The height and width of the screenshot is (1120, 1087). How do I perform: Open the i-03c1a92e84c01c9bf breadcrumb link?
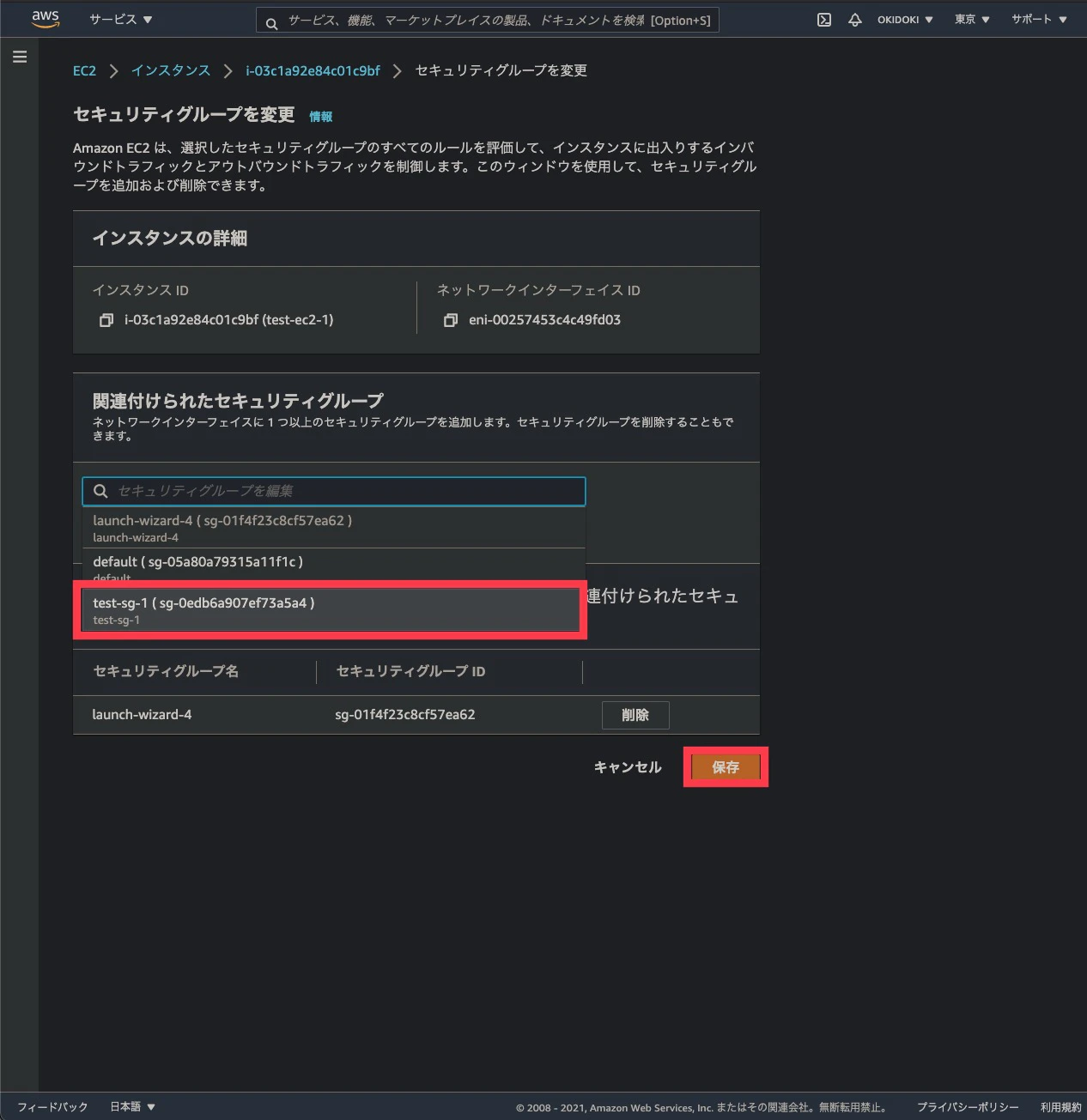click(x=313, y=70)
